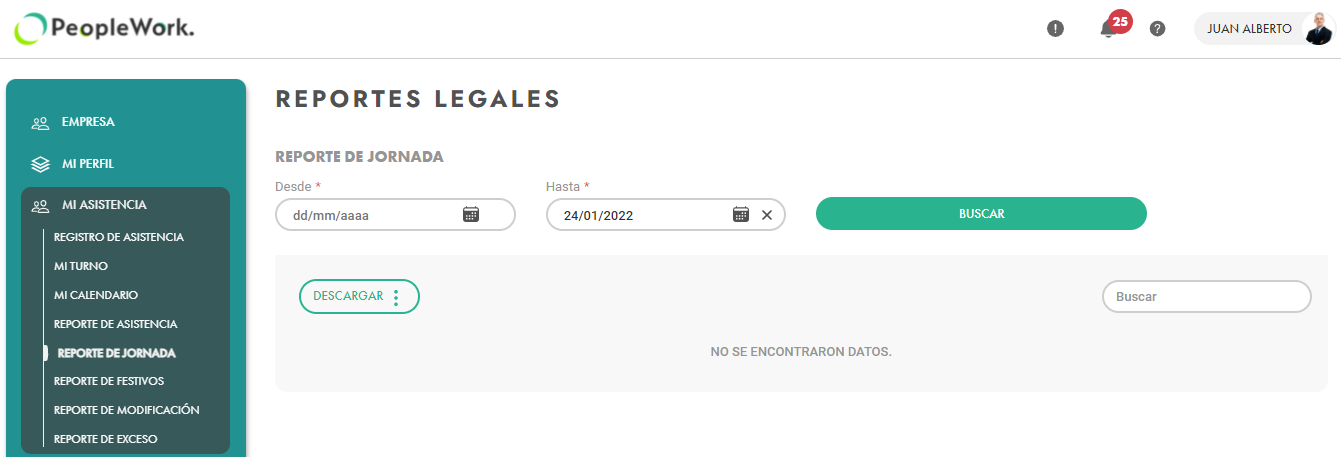
Task: Clear the Hasta date with the X icon
Action: point(767,214)
